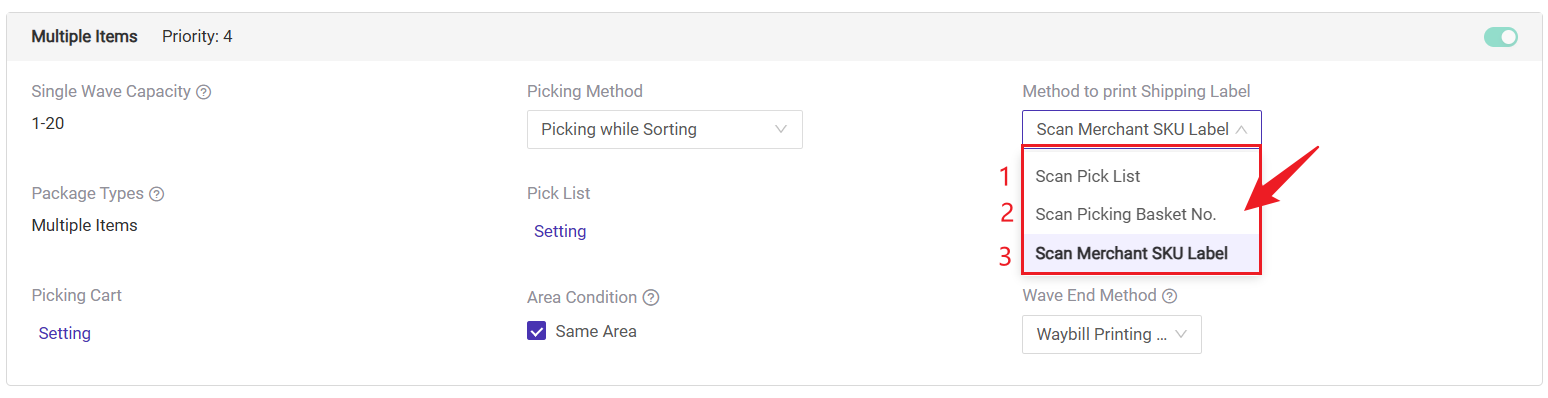Expand the Waybill Printing dropdown
The height and width of the screenshot is (398, 1548).
[1112, 334]
